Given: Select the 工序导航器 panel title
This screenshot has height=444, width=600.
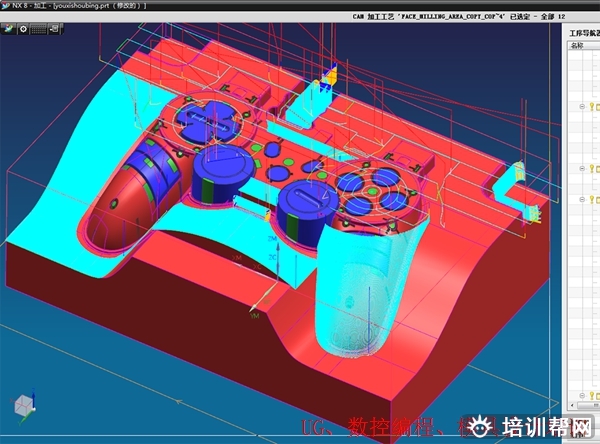Looking at the screenshot, I should pos(582,33).
